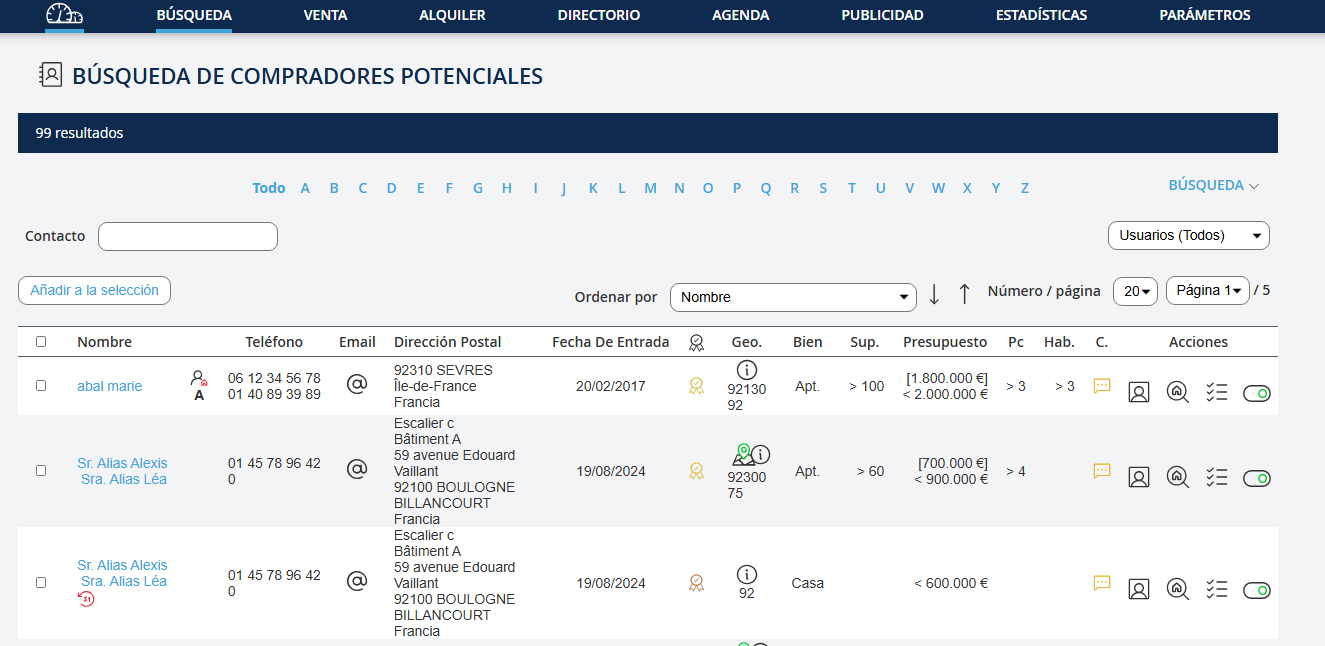Viewport: 1325px width, 646px height.
Task: Check the select-all checkbox in table header
Action: coord(41,341)
